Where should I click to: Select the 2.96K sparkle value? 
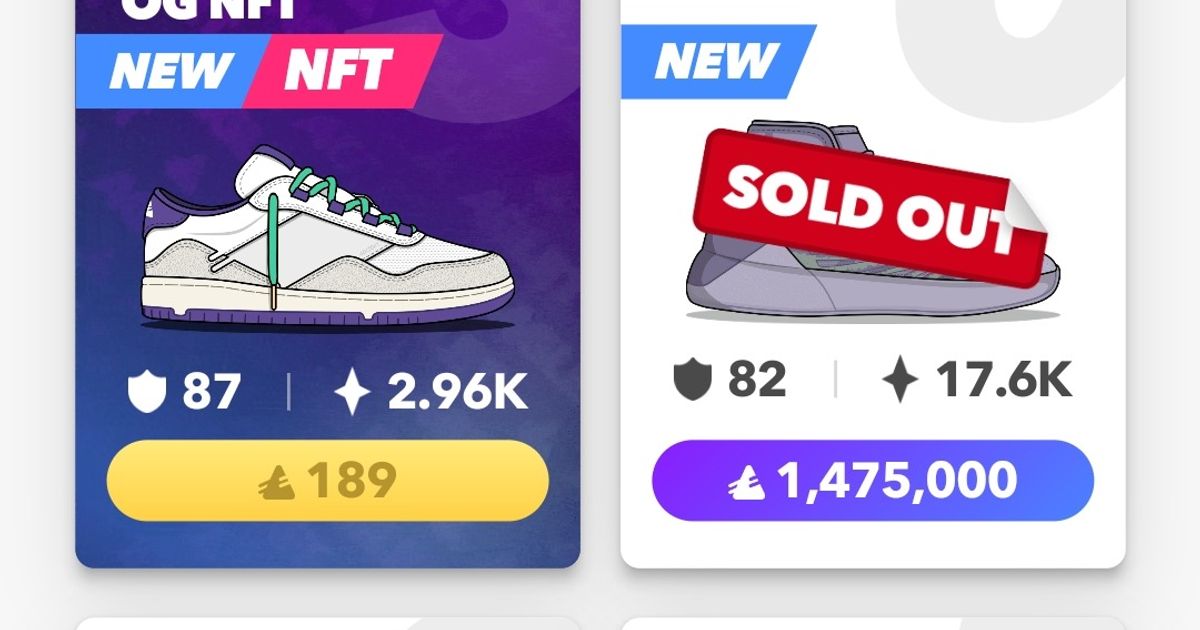[457, 391]
